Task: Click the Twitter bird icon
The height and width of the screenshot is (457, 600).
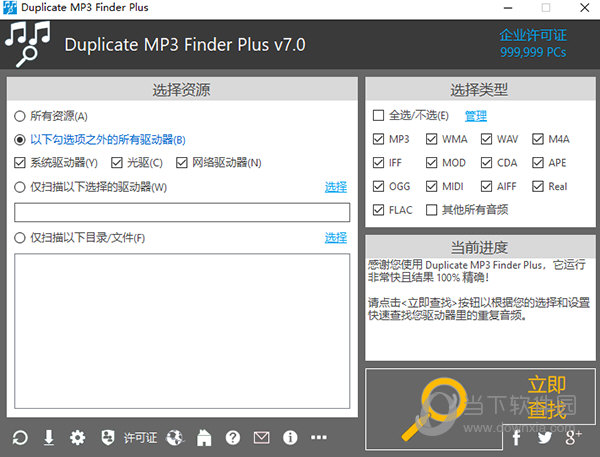Action: pos(544,437)
